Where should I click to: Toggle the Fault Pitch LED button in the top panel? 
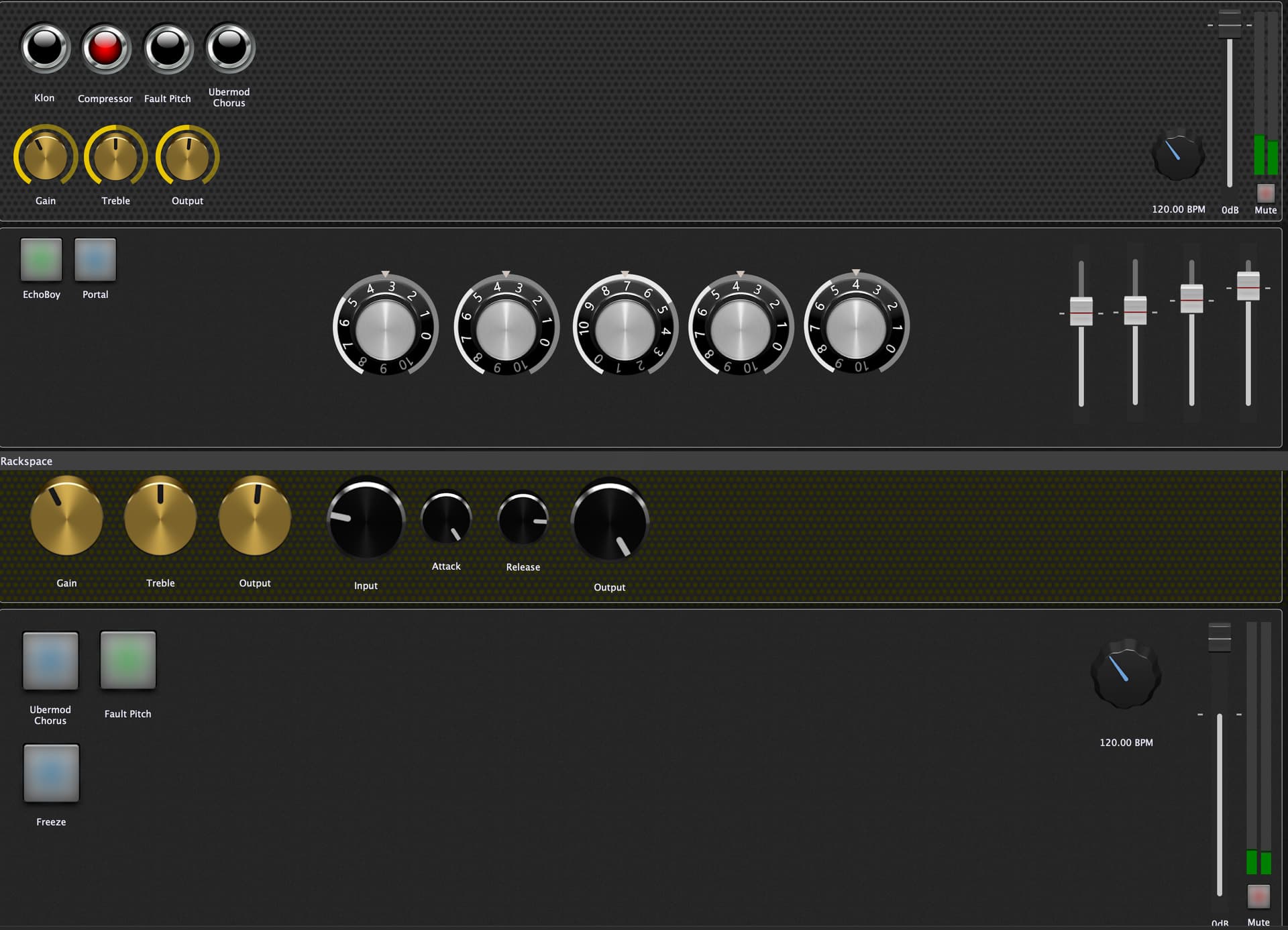coord(168,48)
